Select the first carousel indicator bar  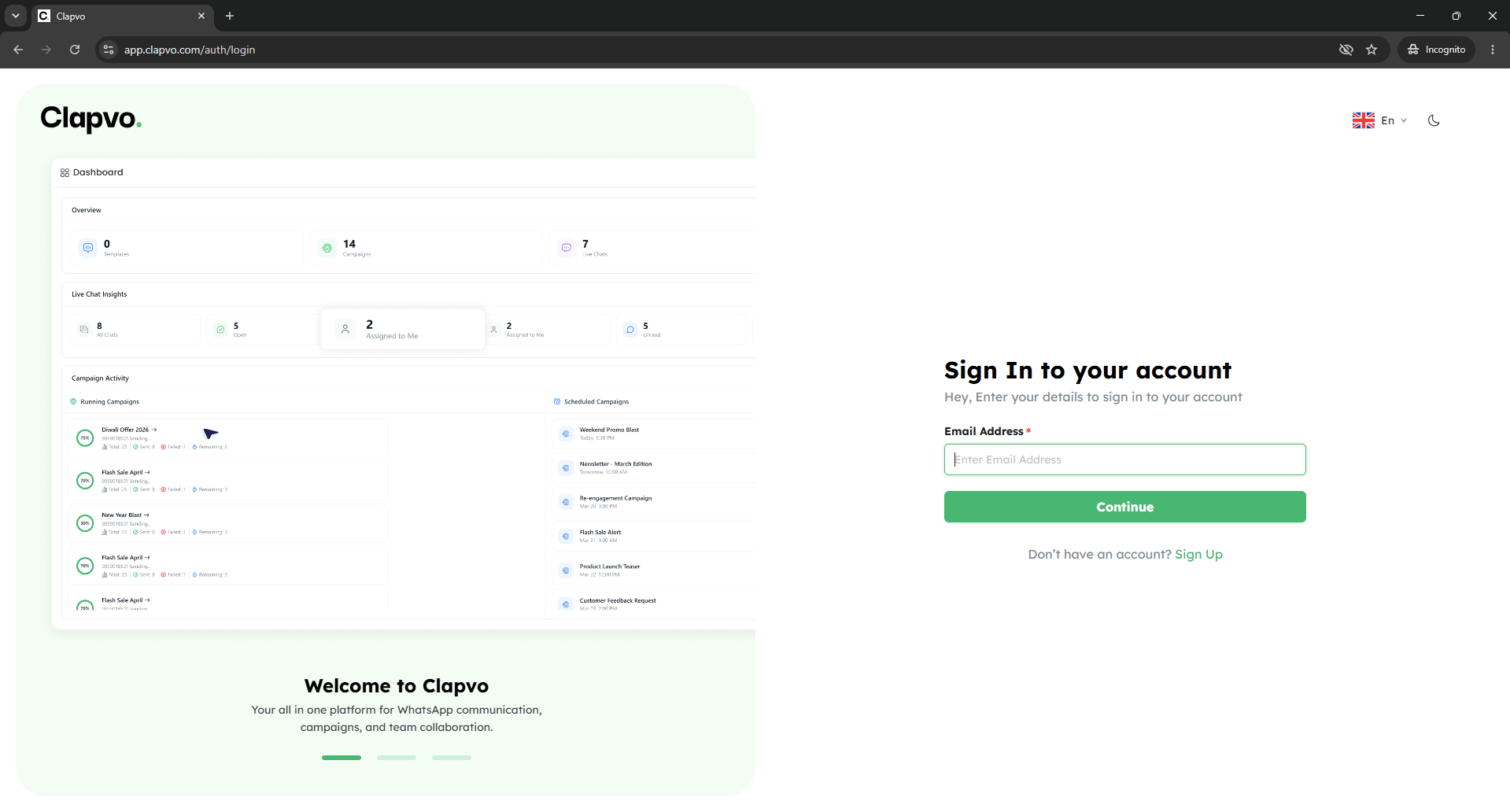click(x=342, y=758)
